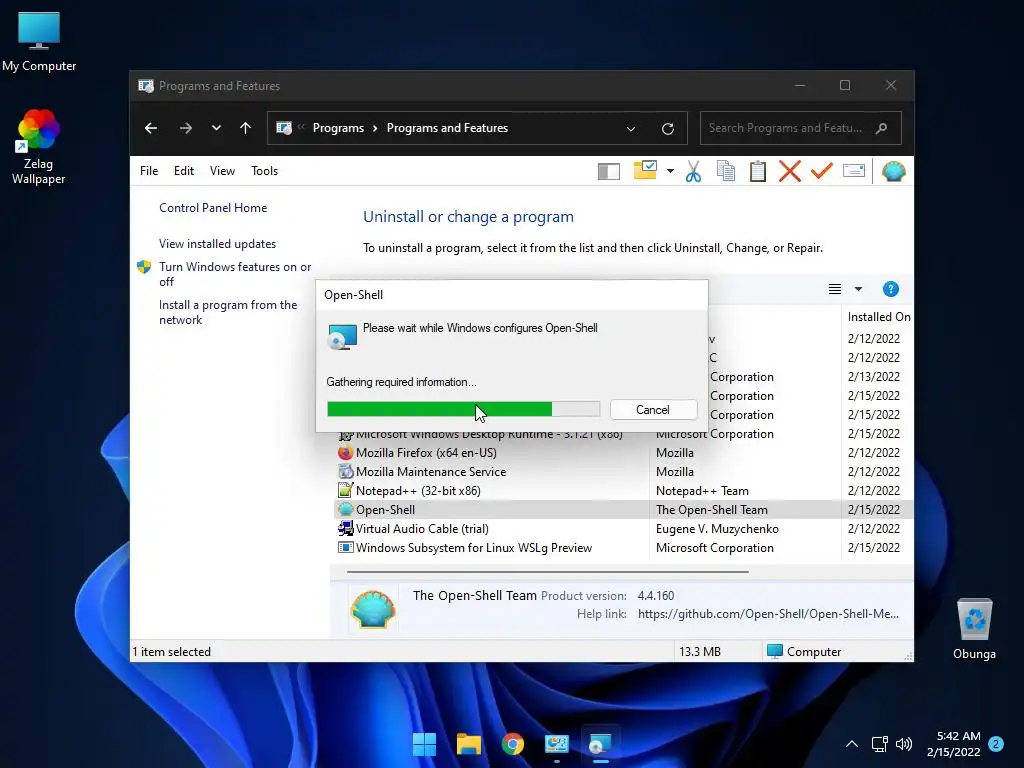The image size is (1024, 768).
Task: Open the File menu
Action: click(149, 170)
